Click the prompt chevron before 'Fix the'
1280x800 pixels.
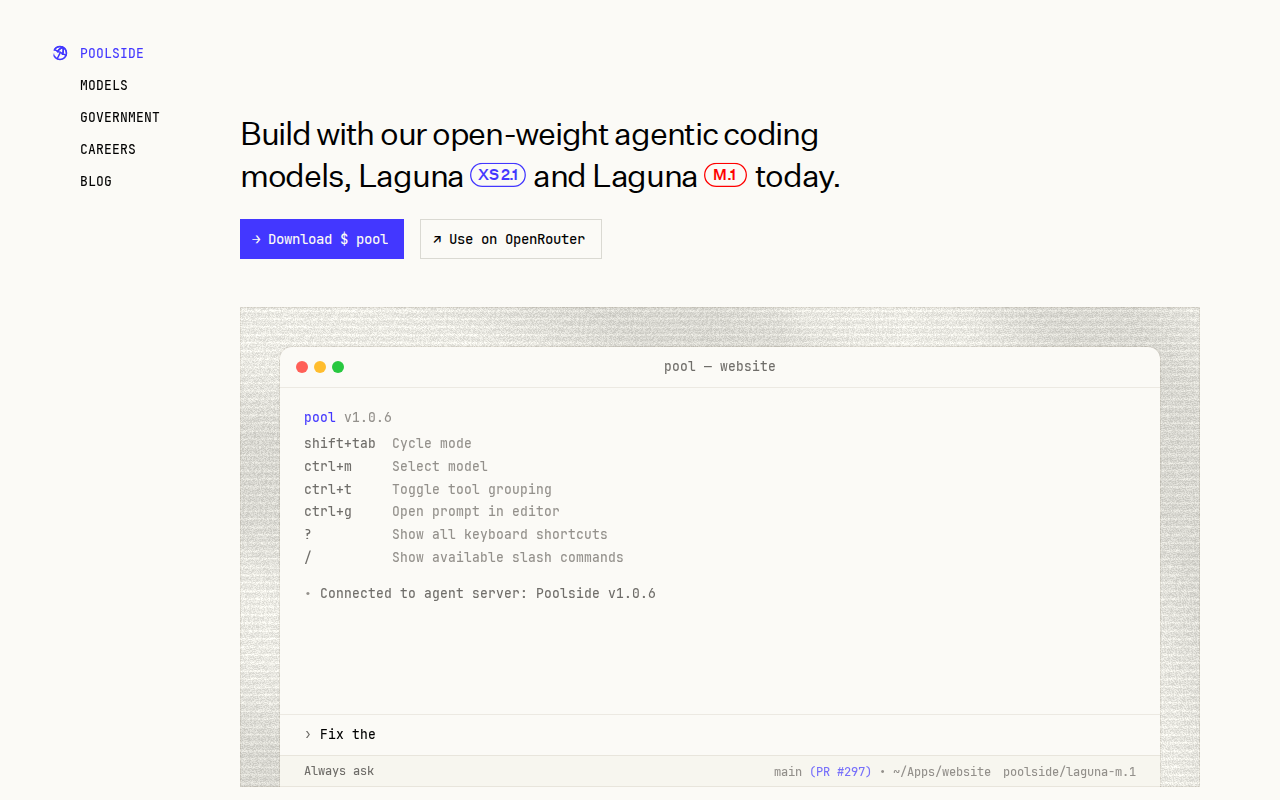click(x=308, y=734)
